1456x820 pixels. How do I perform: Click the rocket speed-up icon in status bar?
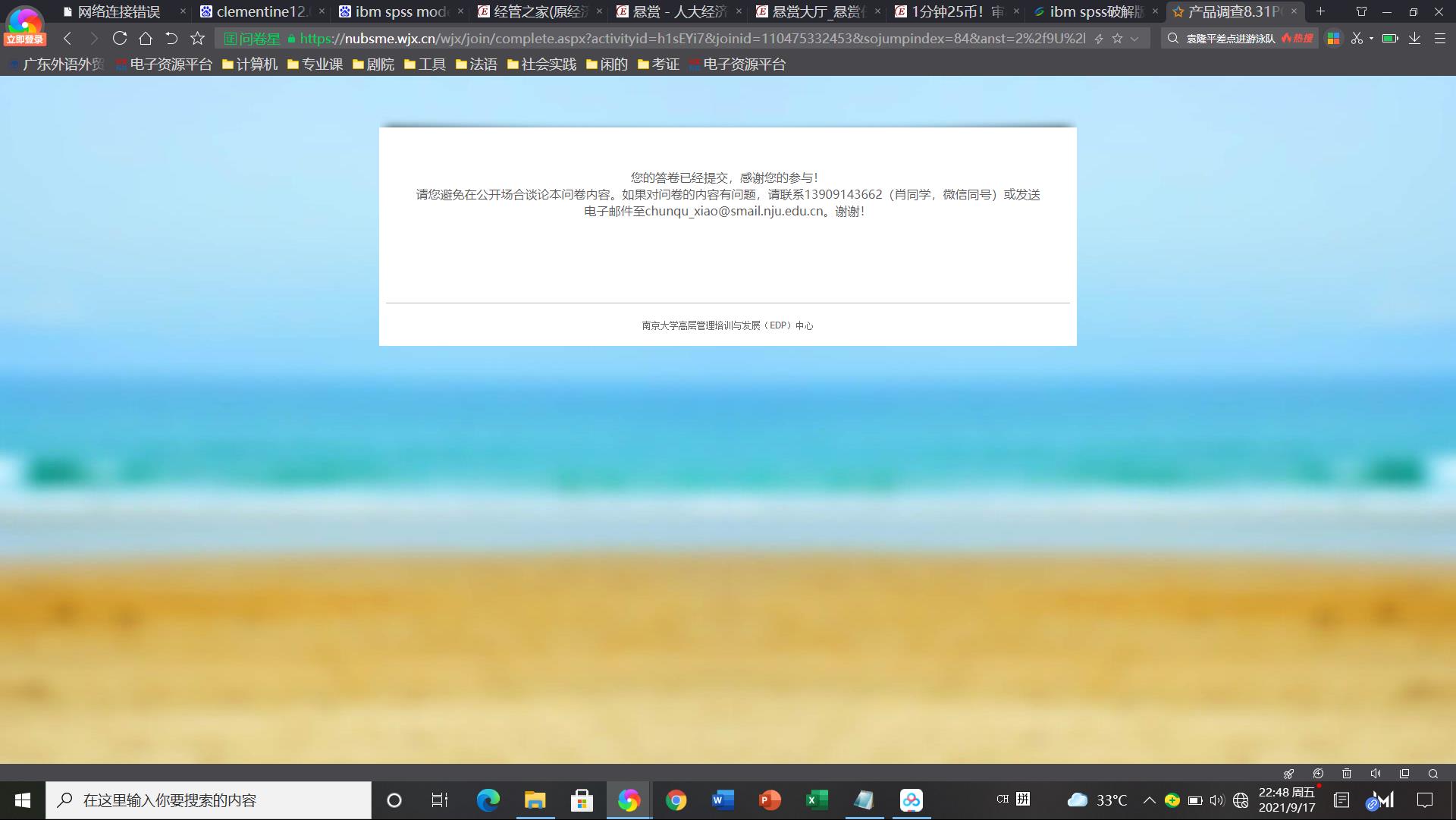1288,774
